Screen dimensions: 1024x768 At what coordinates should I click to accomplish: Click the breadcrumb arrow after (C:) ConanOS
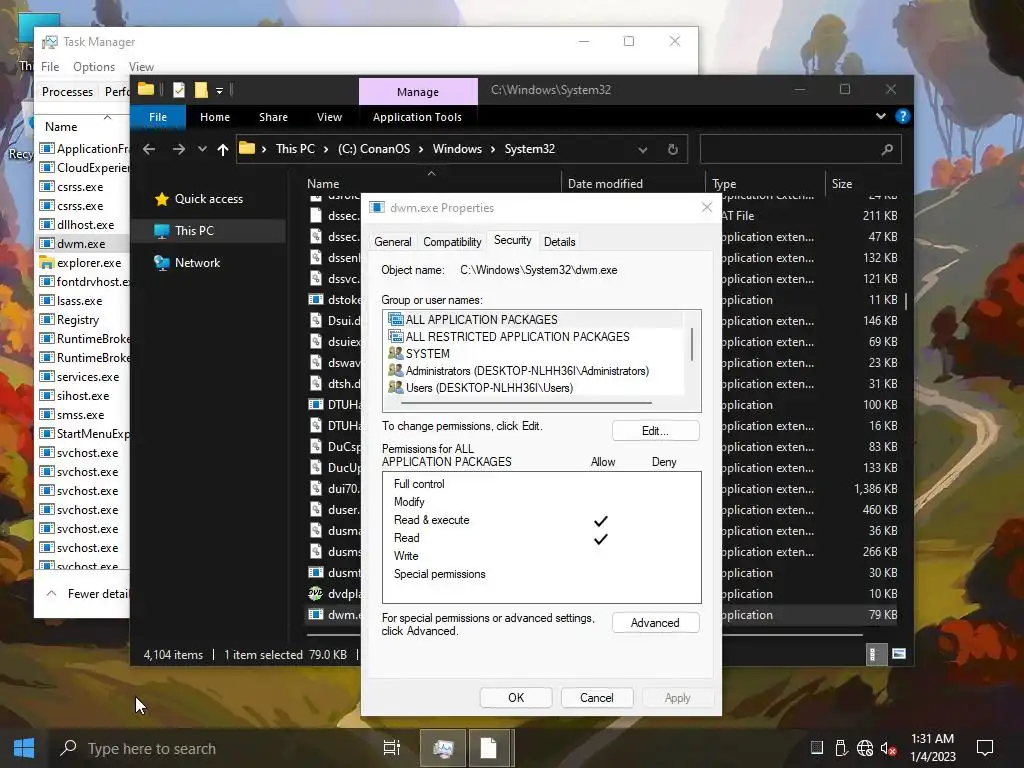pyautogui.click(x=421, y=150)
